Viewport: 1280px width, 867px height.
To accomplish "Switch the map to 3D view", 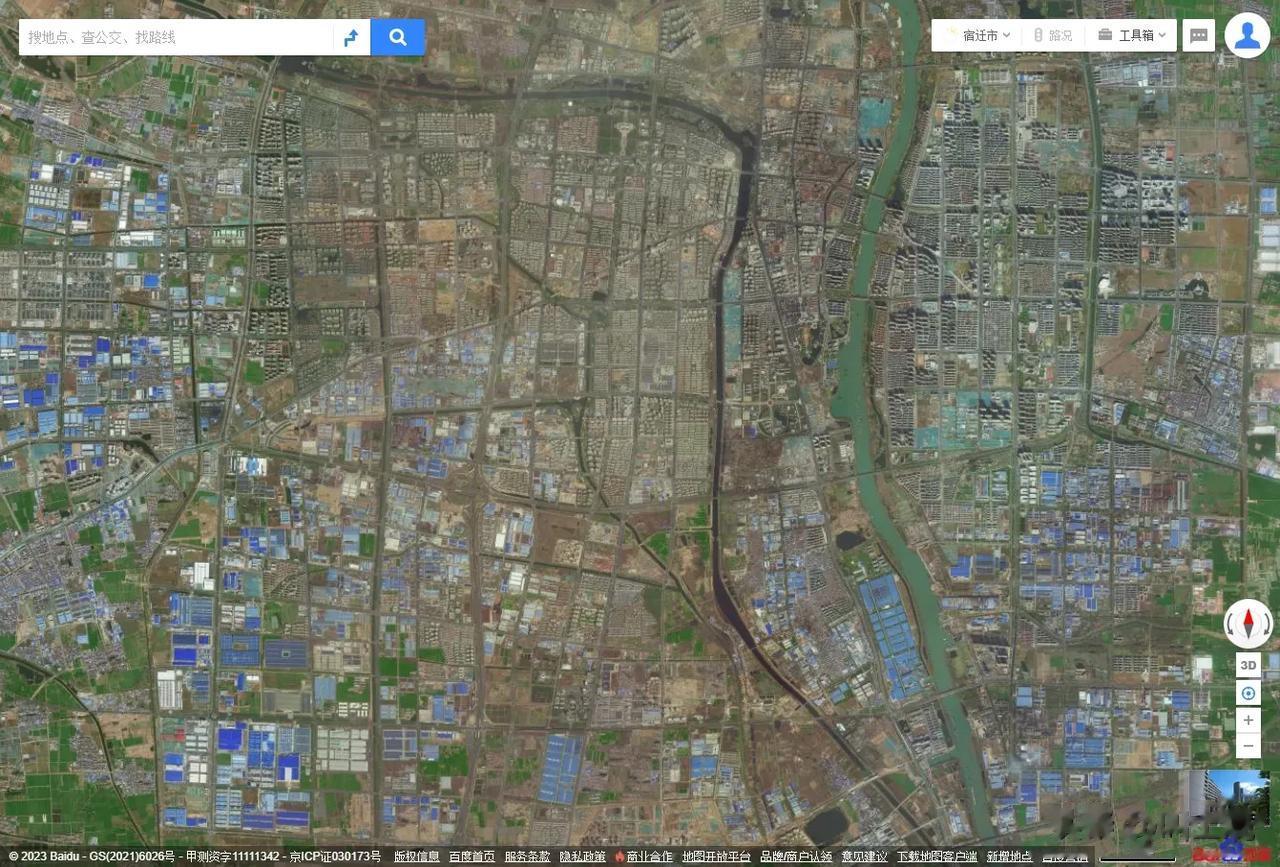I will [1248, 665].
